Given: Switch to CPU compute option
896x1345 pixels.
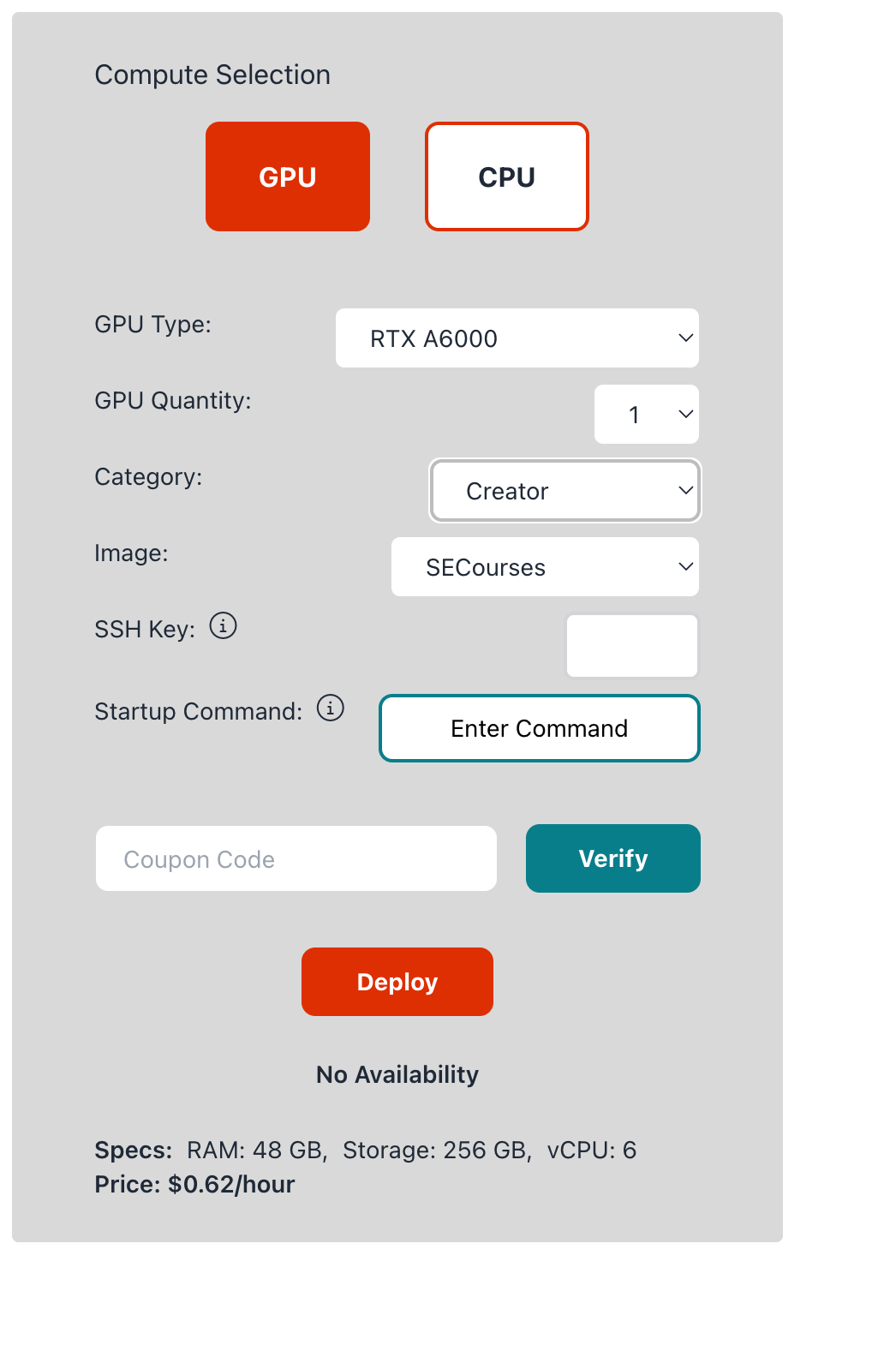Looking at the screenshot, I should pyautogui.click(x=507, y=176).
